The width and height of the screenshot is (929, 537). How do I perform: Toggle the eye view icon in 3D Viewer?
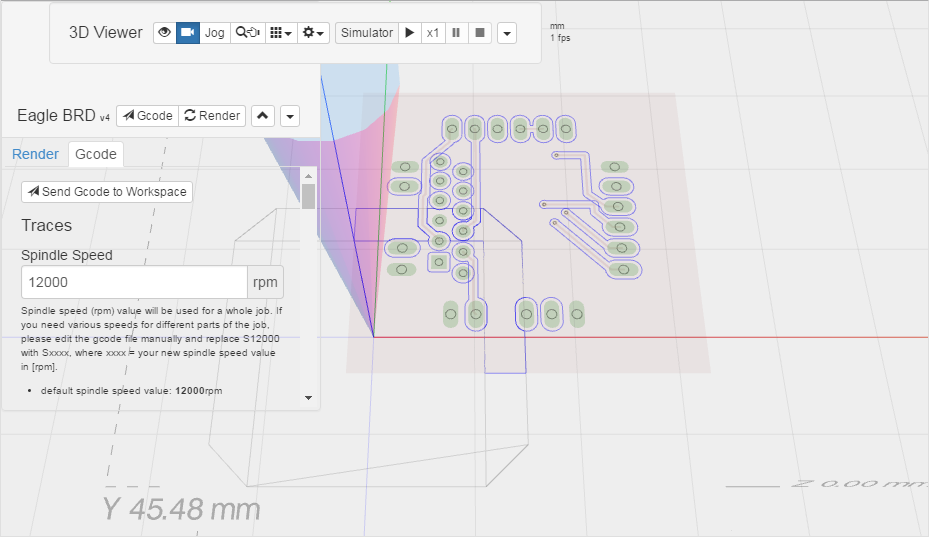point(165,33)
